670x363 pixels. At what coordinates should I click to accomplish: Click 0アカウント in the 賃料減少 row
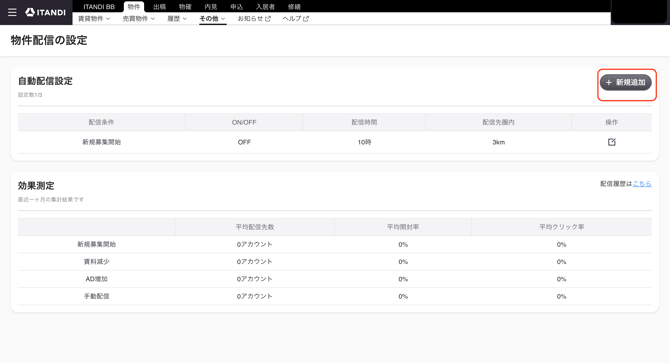coord(255,261)
